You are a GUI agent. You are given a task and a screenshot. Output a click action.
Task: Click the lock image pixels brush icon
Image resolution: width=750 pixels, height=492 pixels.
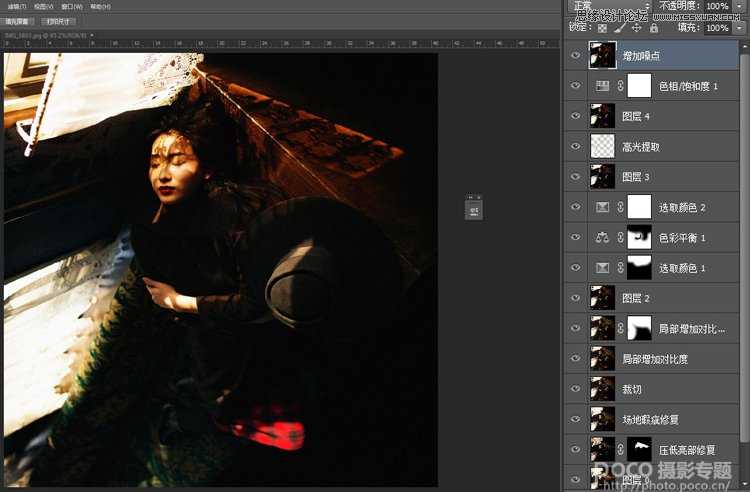click(619, 28)
